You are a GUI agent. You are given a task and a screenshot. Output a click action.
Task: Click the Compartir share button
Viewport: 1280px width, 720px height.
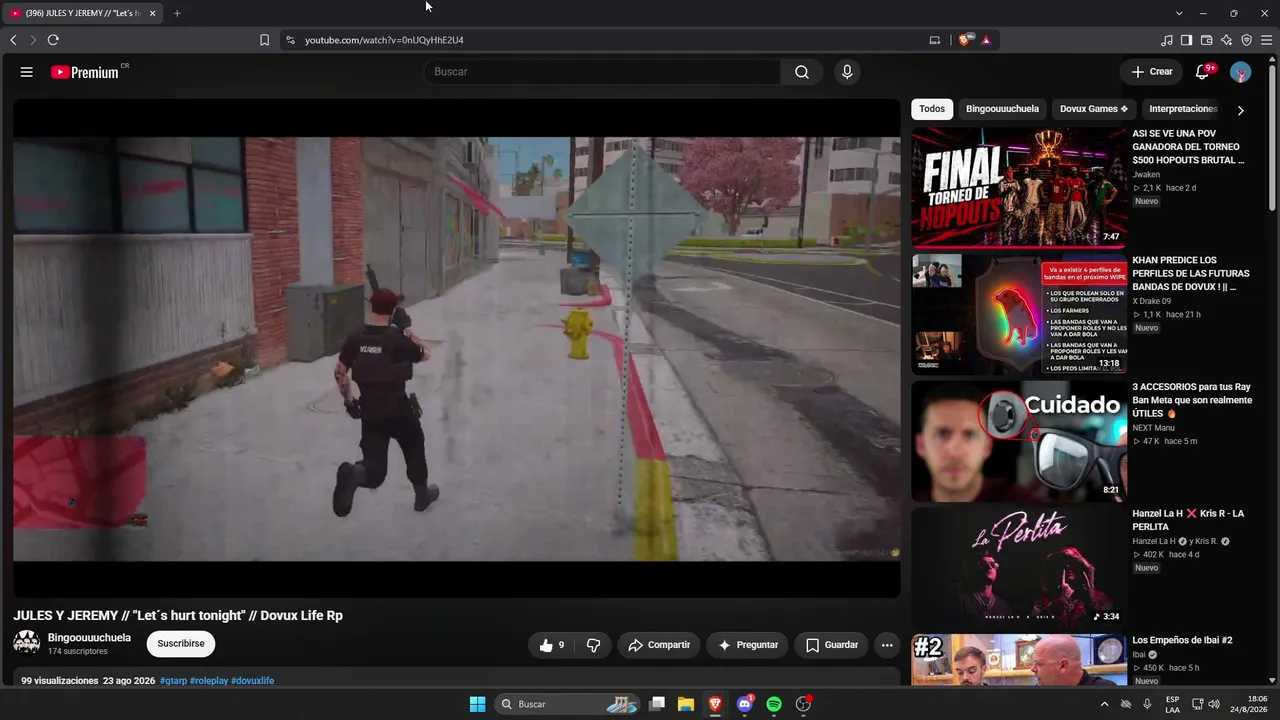coord(659,645)
